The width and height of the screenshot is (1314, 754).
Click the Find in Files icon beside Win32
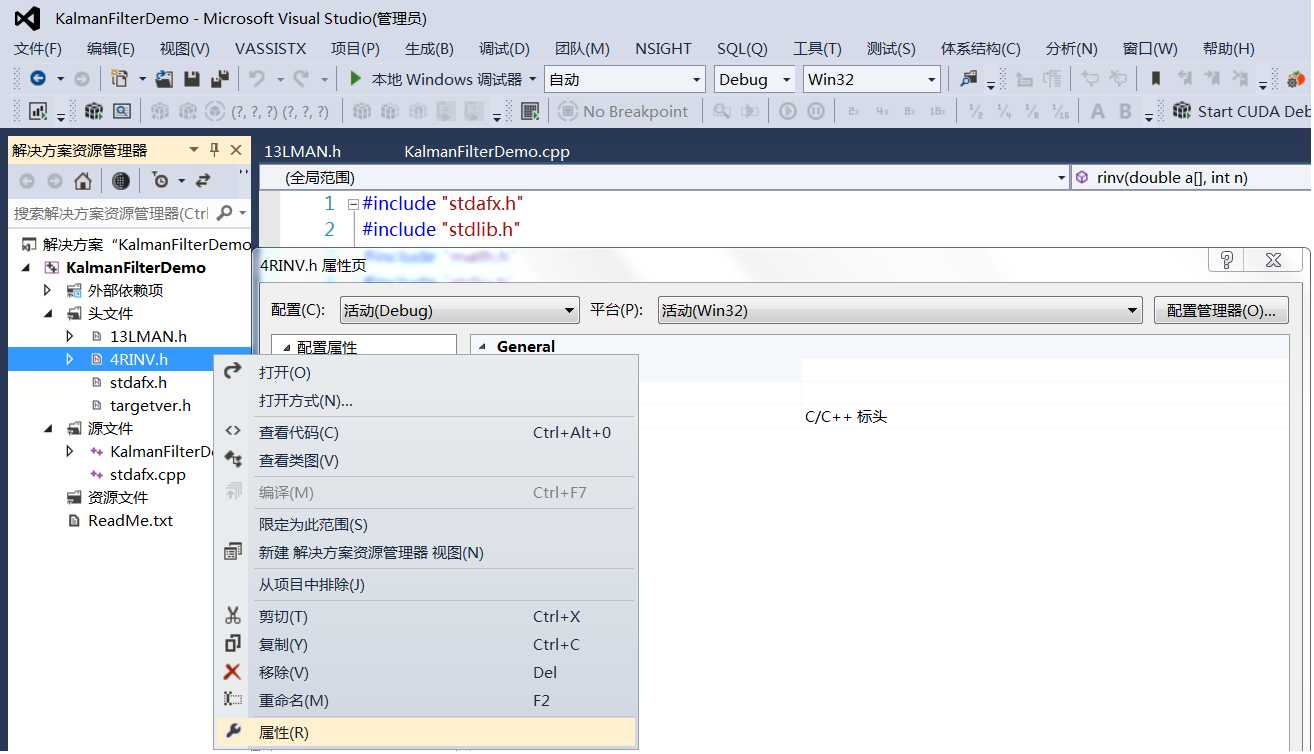click(968, 79)
